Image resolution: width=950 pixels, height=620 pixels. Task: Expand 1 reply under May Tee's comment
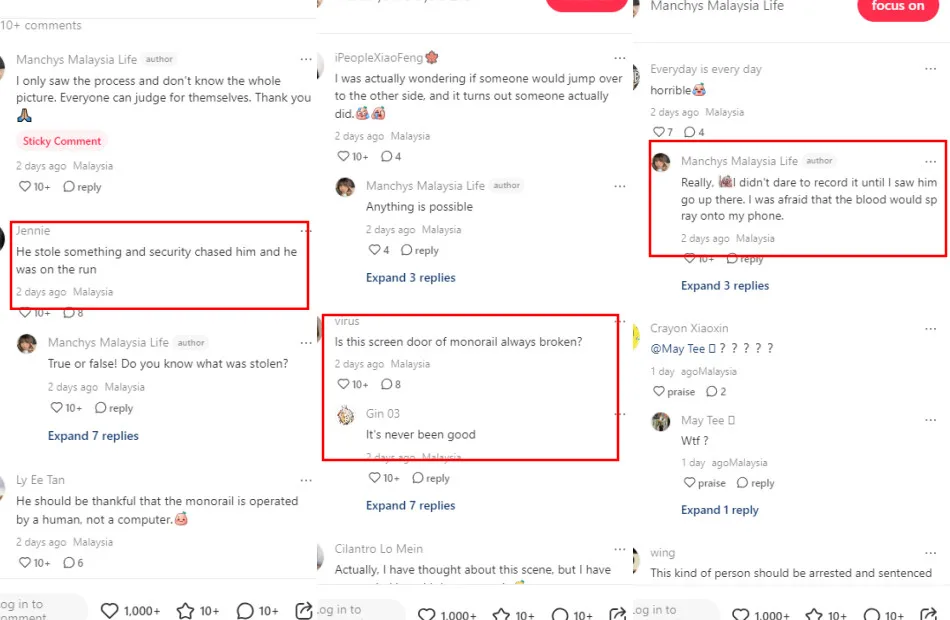[x=720, y=510]
